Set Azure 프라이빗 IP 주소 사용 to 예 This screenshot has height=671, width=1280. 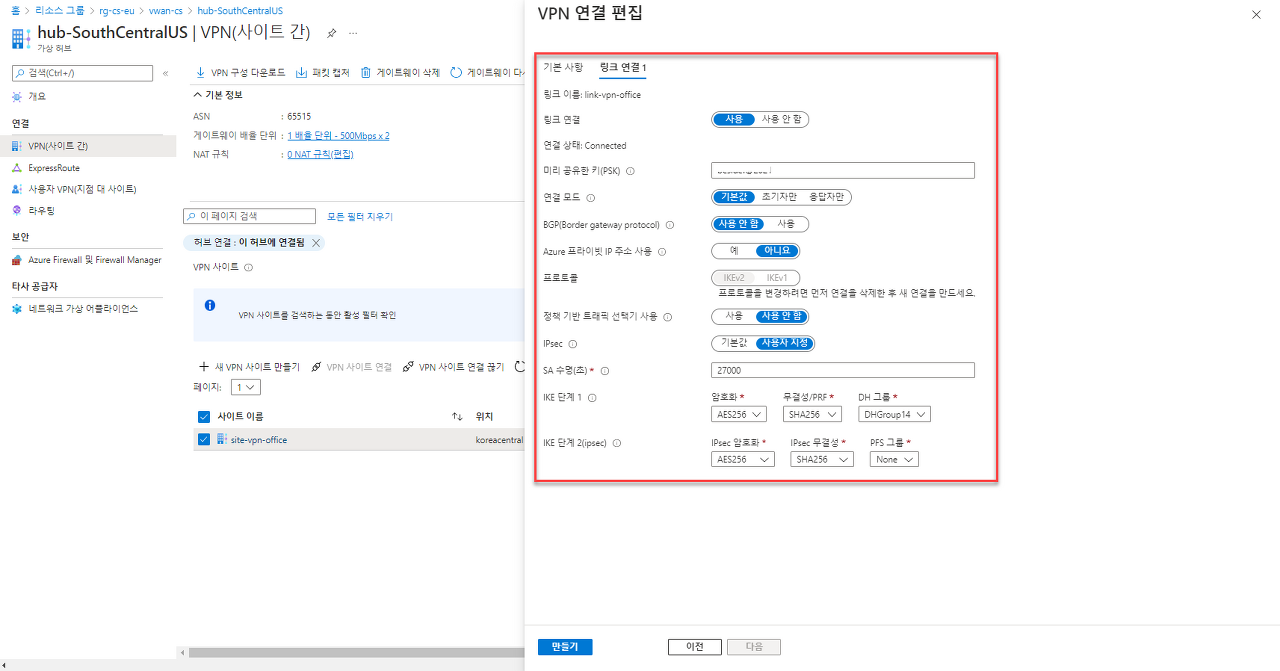[734, 251]
